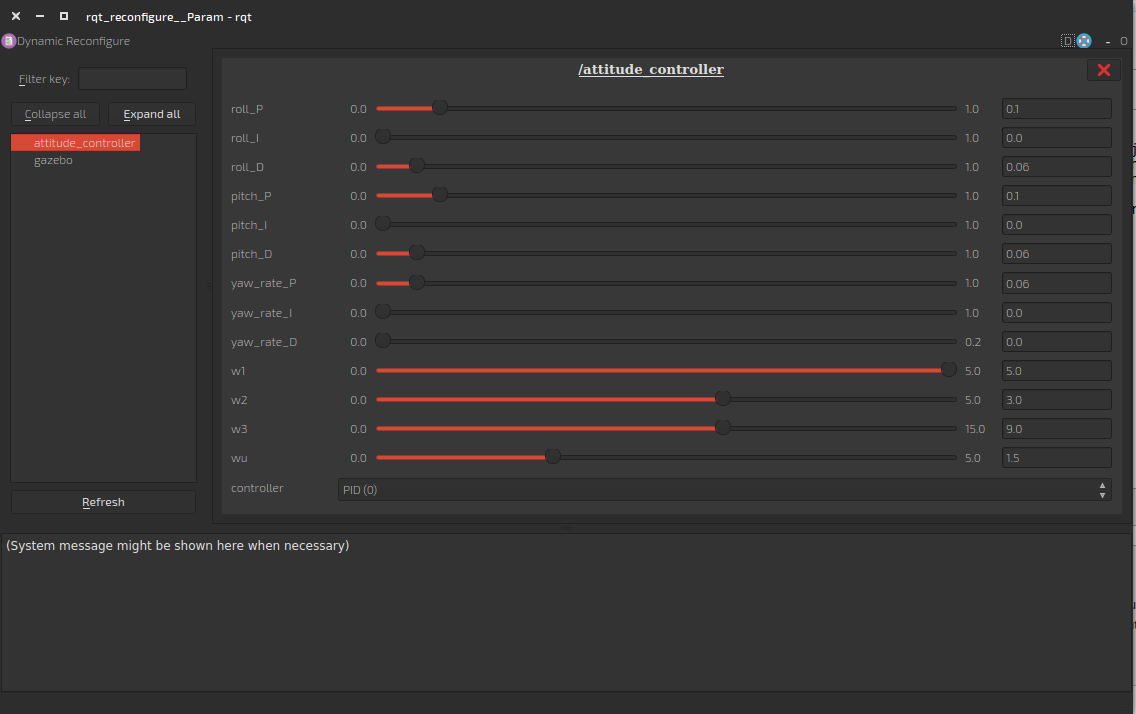1136x714 pixels.
Task: Select gazebo in the node list
Action: click(x=53, y=160)
